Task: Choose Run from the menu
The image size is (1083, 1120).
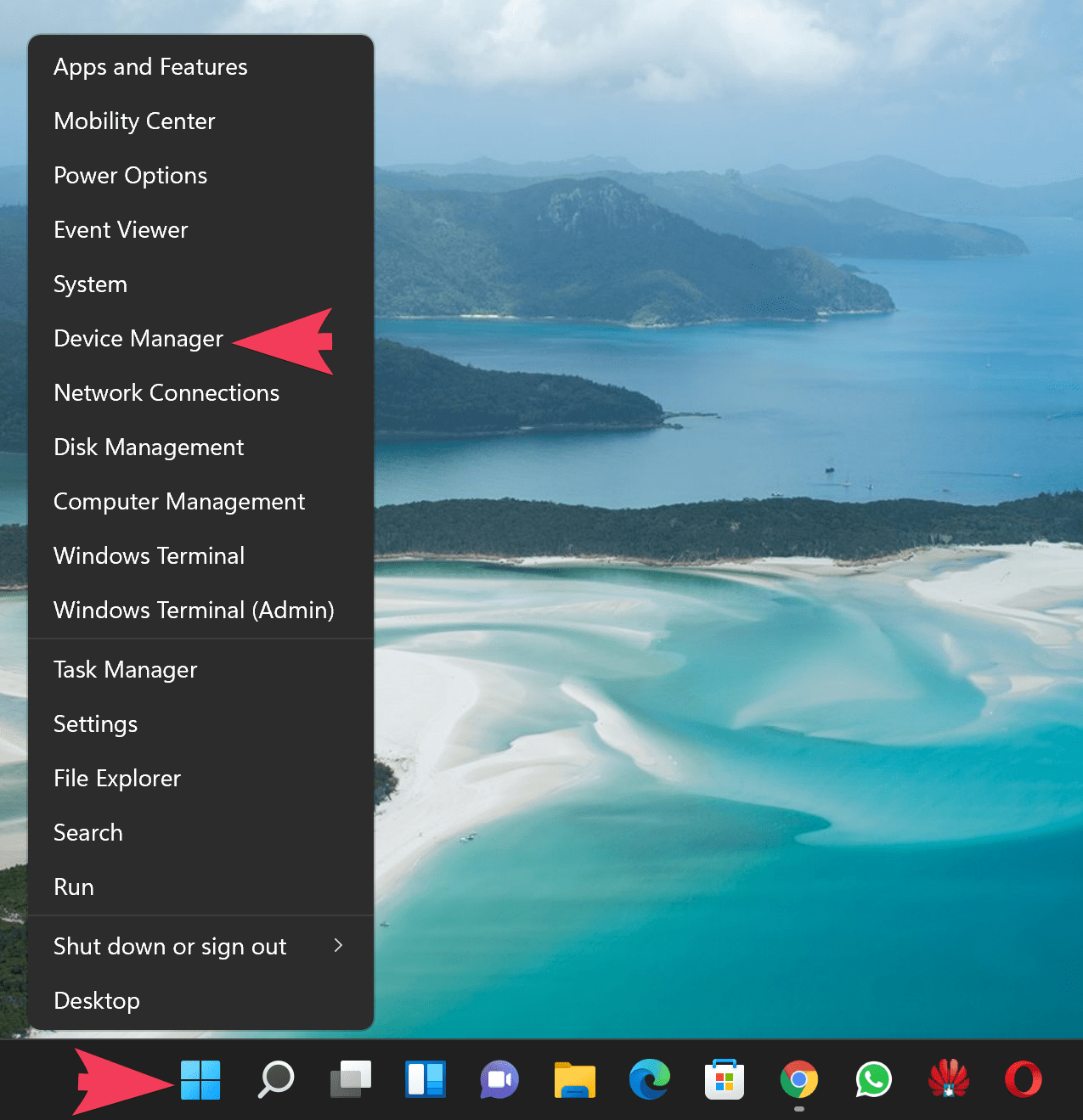Action: pyautogui.click(x=74, y=886)
